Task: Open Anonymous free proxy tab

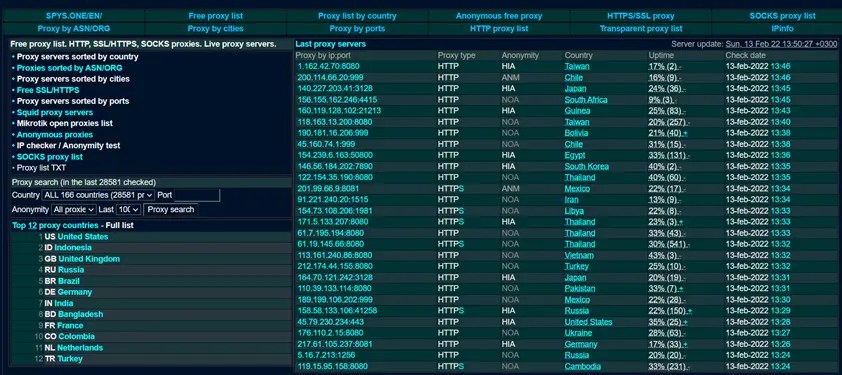Action: coord(499,16)
